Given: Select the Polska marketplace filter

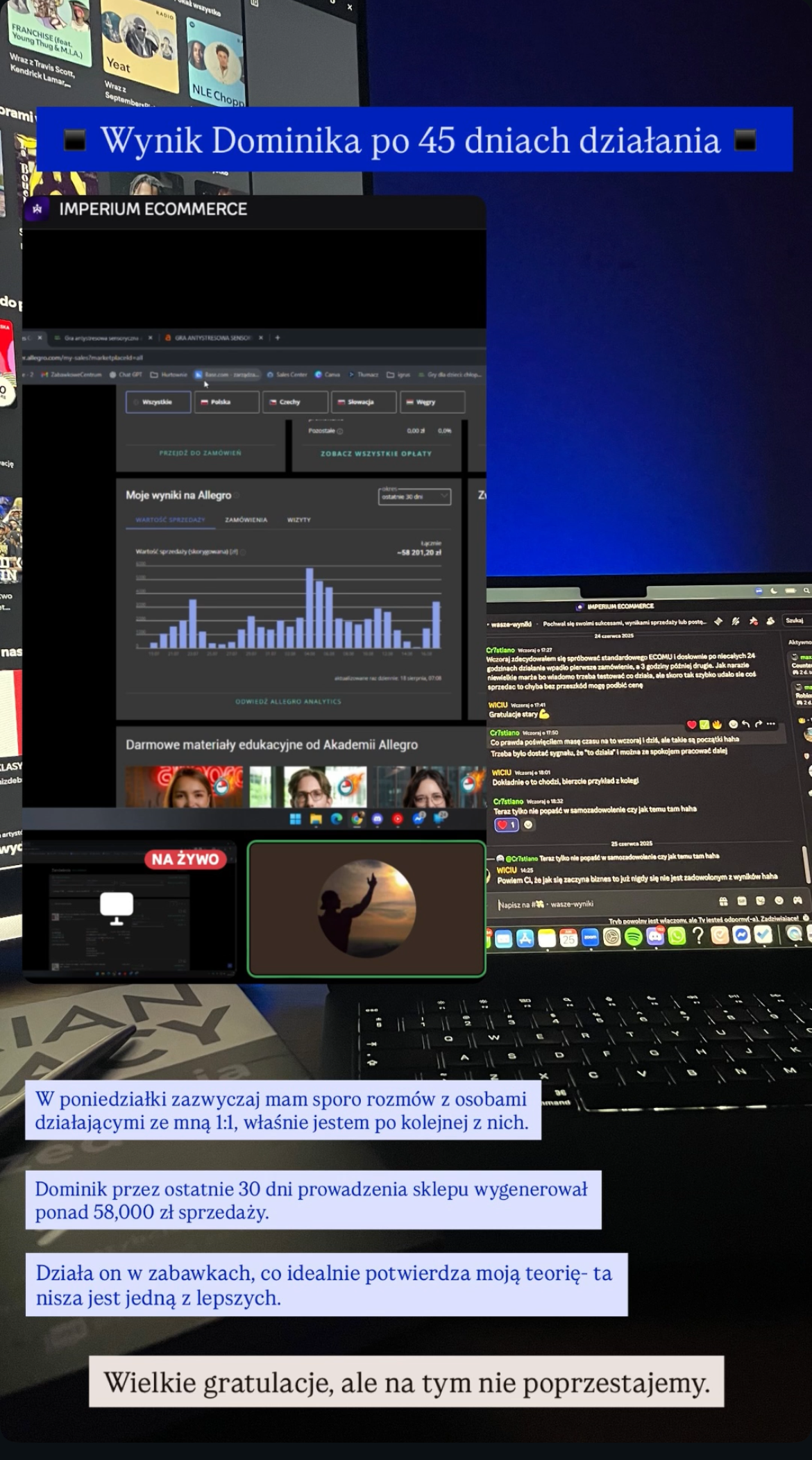Looking at the screenshot, I should [x=226, y=402].
